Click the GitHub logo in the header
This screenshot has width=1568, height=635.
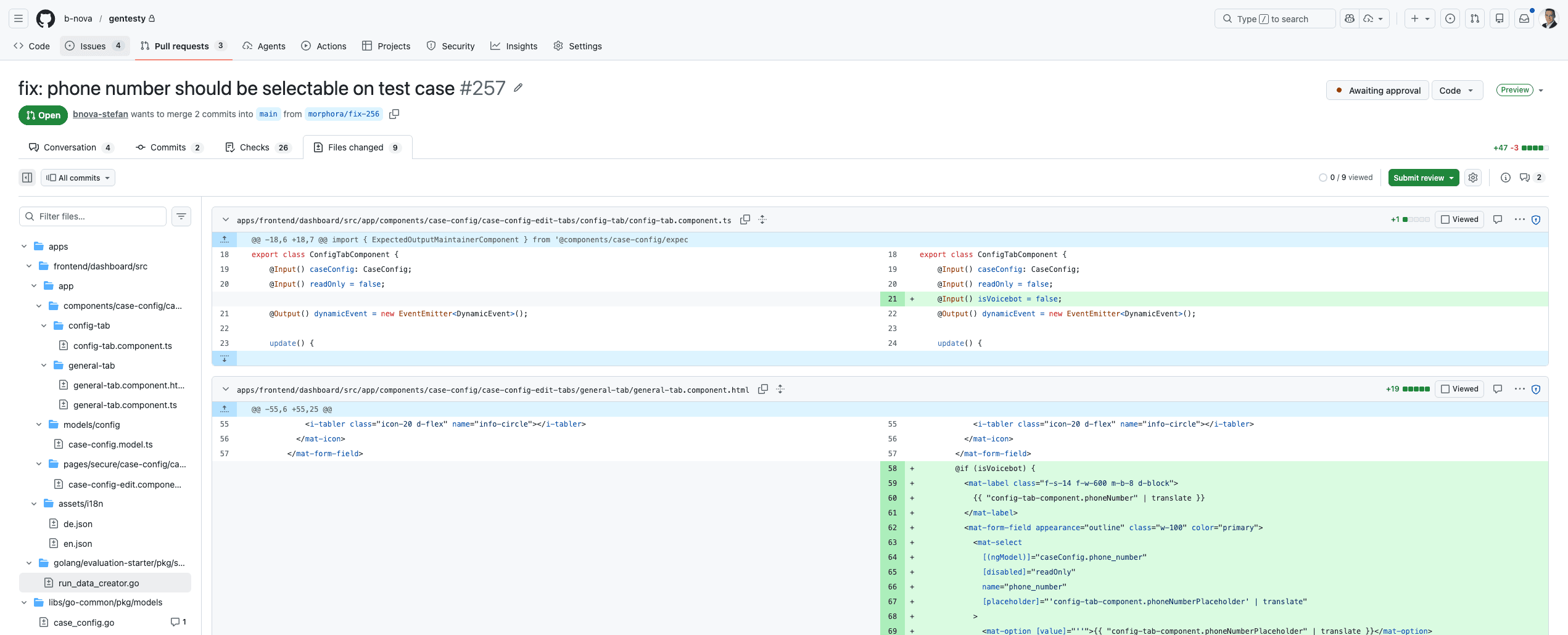pyautogui.click(x=45, y=18)
